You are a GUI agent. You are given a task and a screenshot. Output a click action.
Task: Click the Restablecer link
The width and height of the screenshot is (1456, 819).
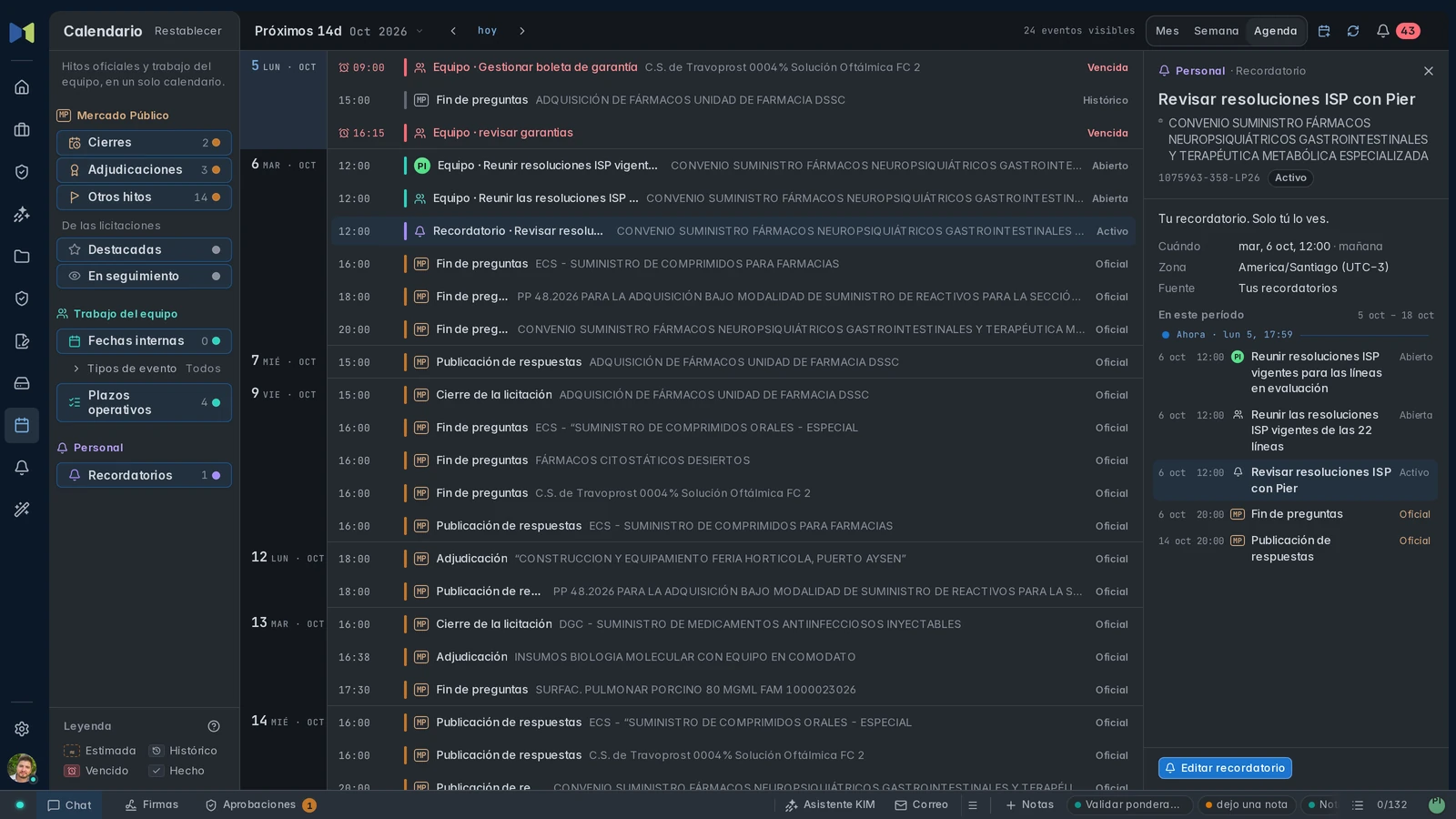(x=188, y=31)
